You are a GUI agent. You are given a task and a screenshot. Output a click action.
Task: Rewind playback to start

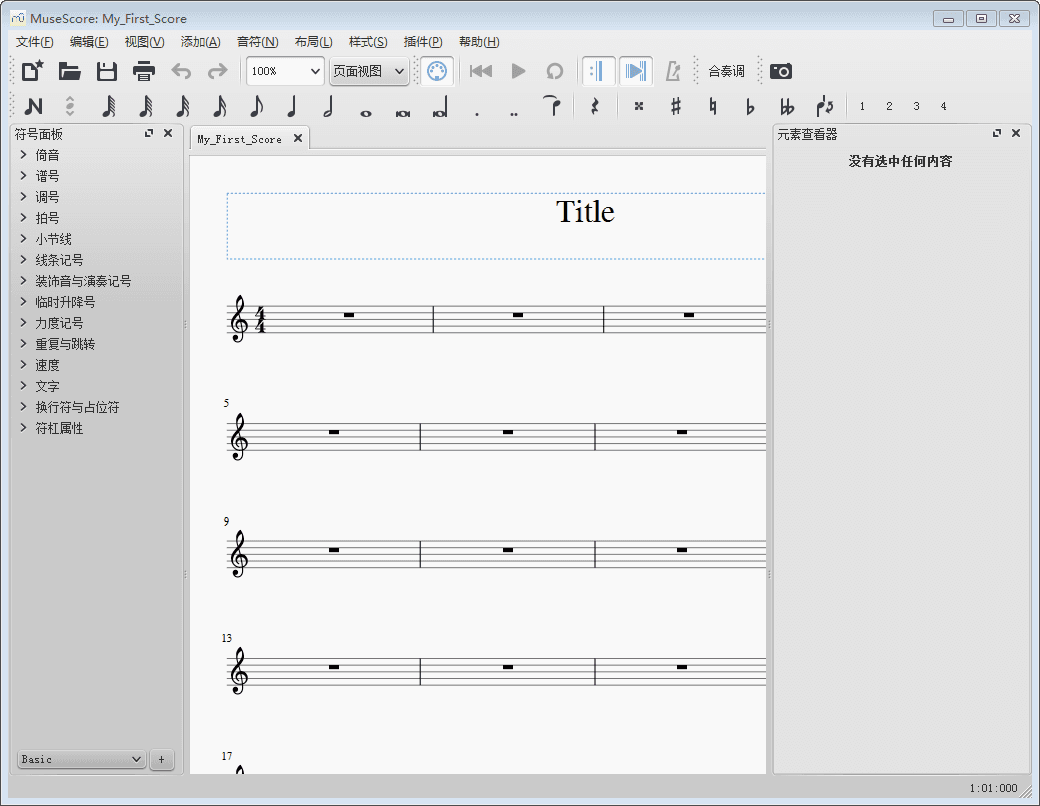coord(481,71)
